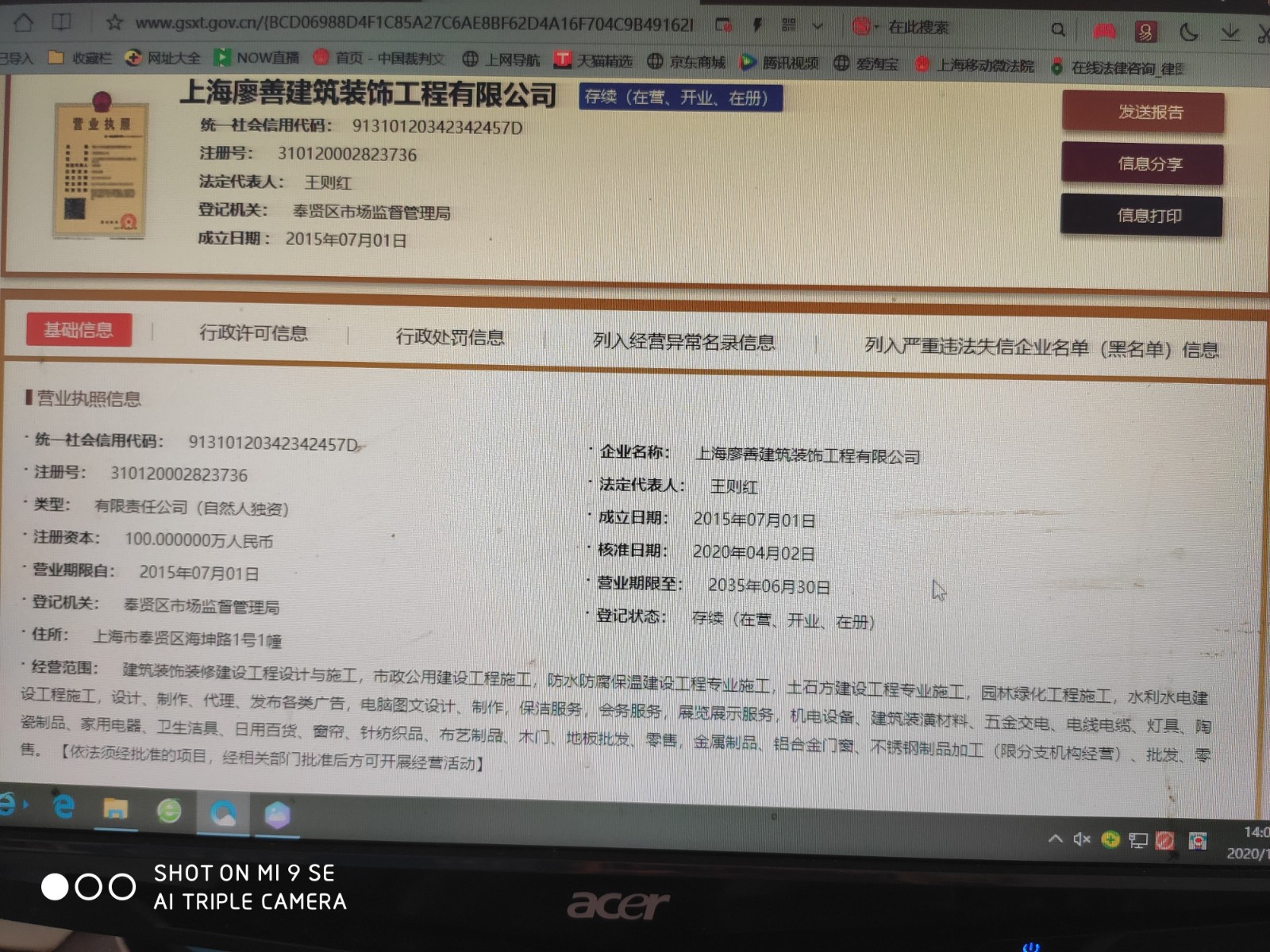1270x952 pixels.
Task: Launch the Edge browser from taskbar
Action: [x=63, y=806]
